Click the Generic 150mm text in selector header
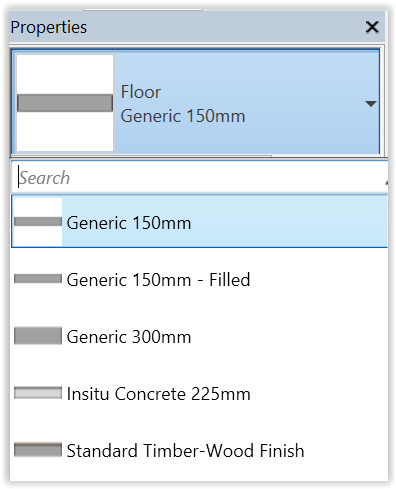 pyautogui.click(x=183, y=116)
